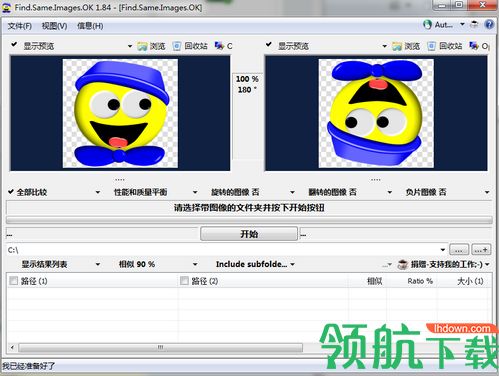Click the left panel 回收站 recycle icon
The image size is (499, 376).
click(177, 46)
